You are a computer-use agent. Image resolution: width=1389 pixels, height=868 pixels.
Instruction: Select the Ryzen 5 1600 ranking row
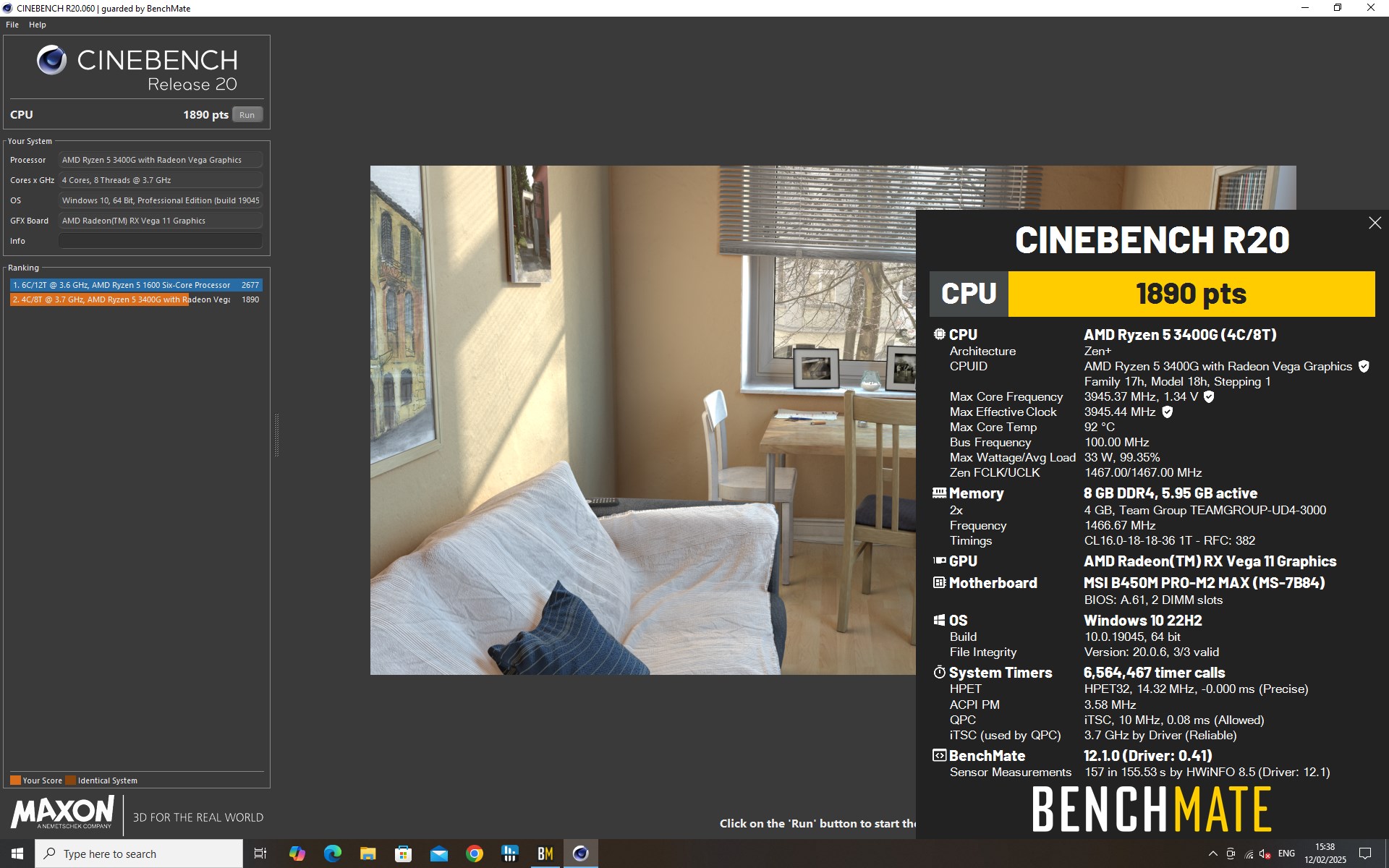(x=136, y=285)
